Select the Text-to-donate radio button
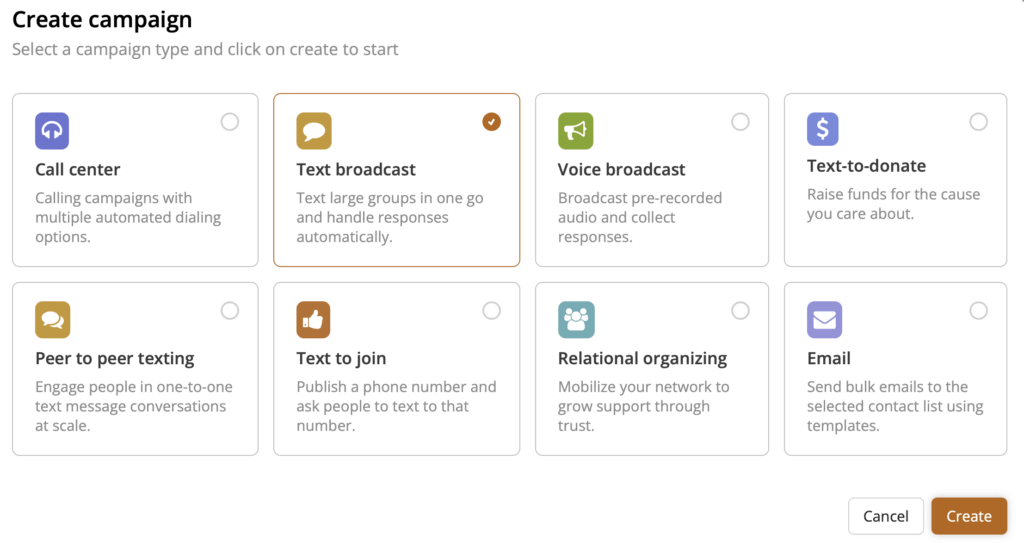 click(978, 122)
